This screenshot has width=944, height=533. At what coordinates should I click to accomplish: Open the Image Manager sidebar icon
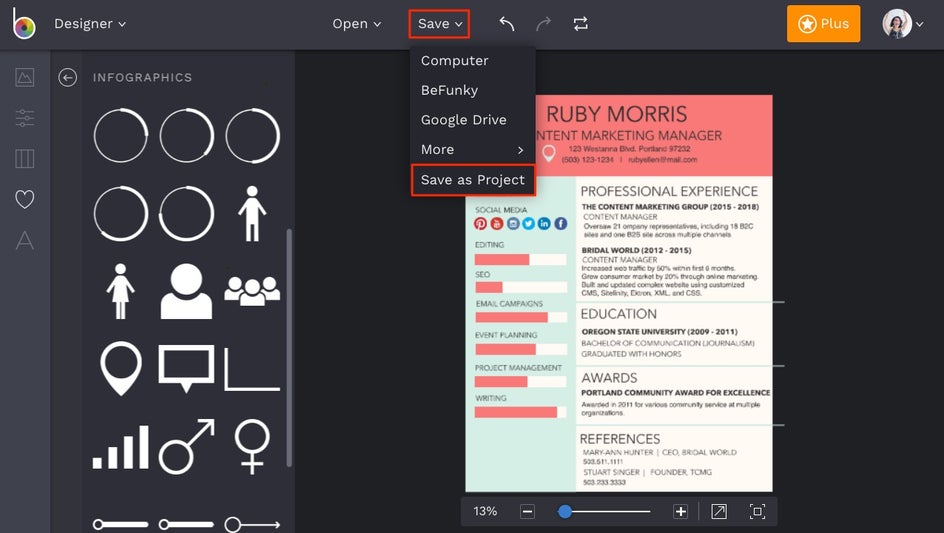[25, 77]
